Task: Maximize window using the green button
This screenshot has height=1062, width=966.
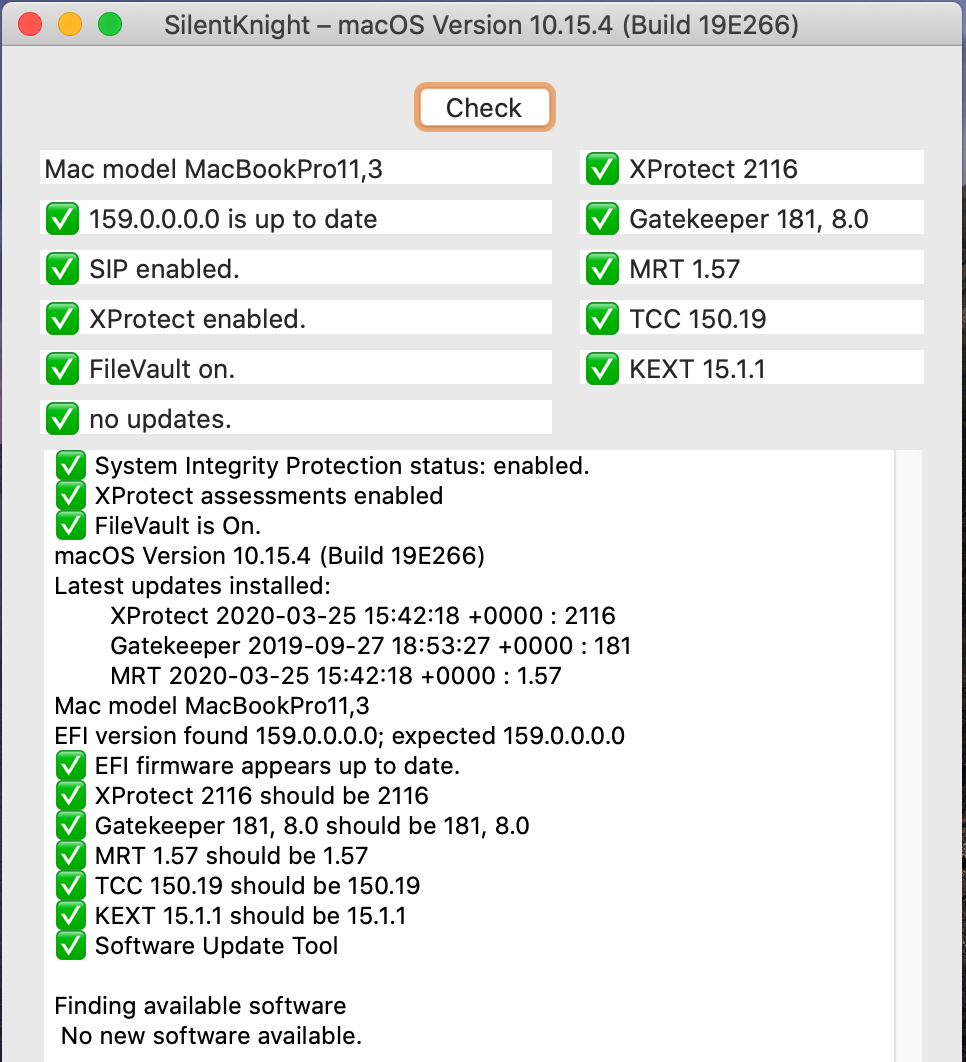Action: tap(110, 24)
